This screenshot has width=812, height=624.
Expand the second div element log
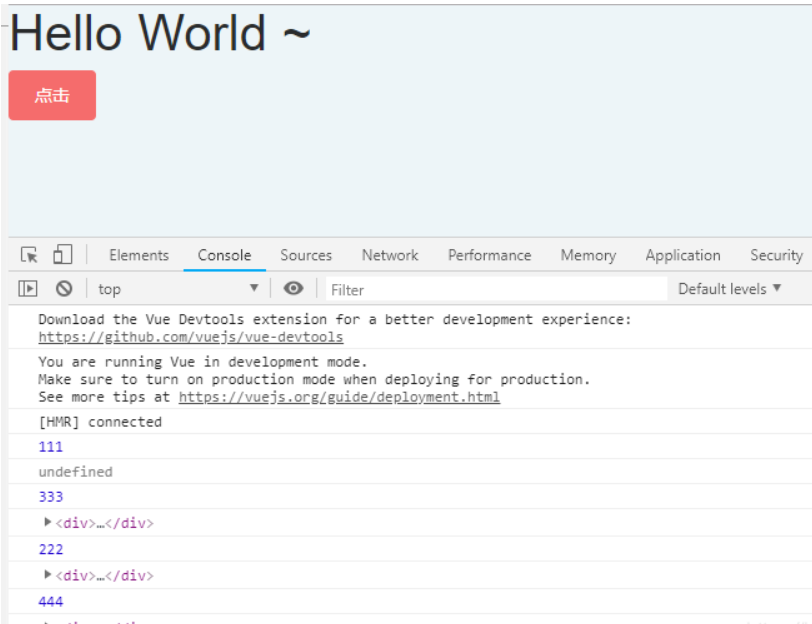click(x=48, y=574)
